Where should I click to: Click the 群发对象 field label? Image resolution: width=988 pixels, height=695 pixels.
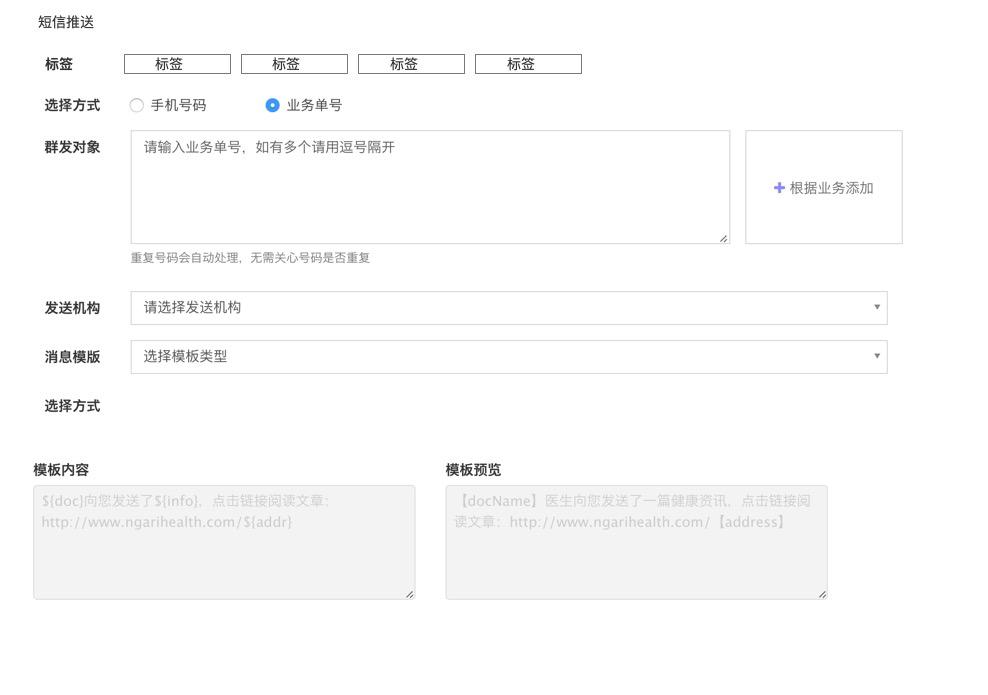(72, 147)
